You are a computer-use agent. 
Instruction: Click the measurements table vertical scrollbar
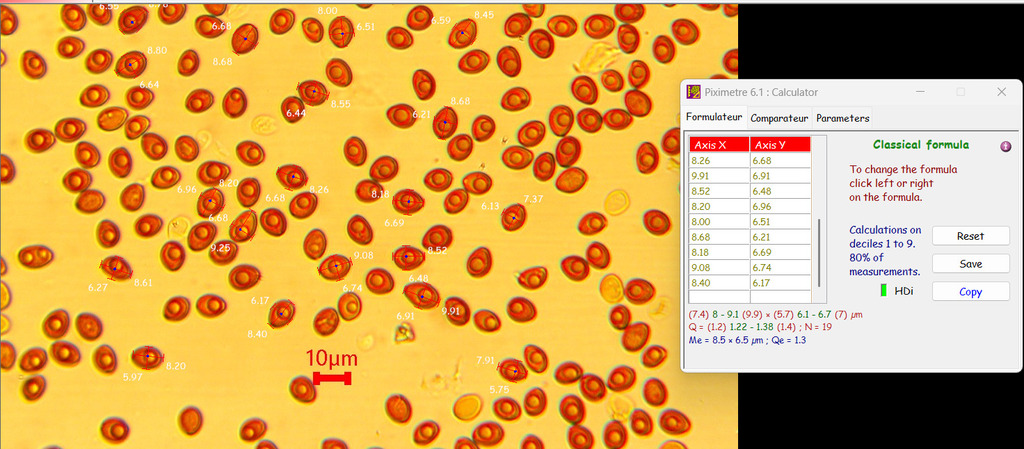click(820, 253)
